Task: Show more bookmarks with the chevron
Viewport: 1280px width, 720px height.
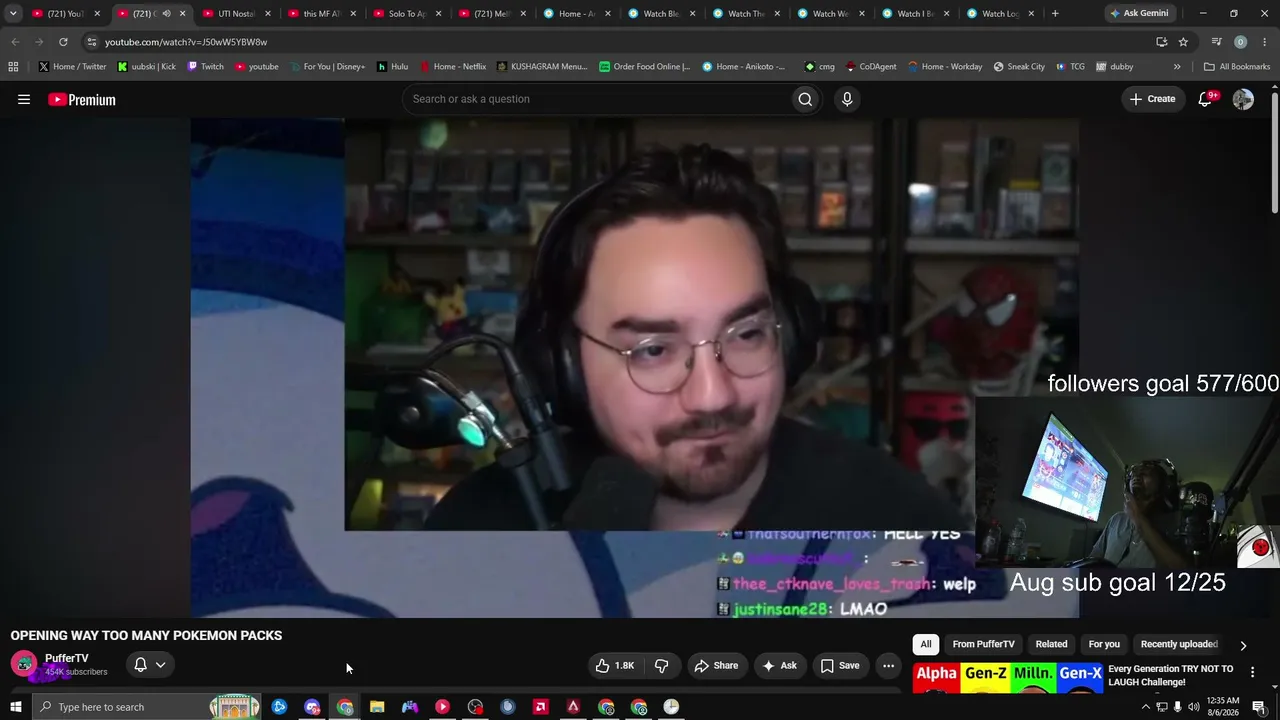Action: [x=1177, y=67]
